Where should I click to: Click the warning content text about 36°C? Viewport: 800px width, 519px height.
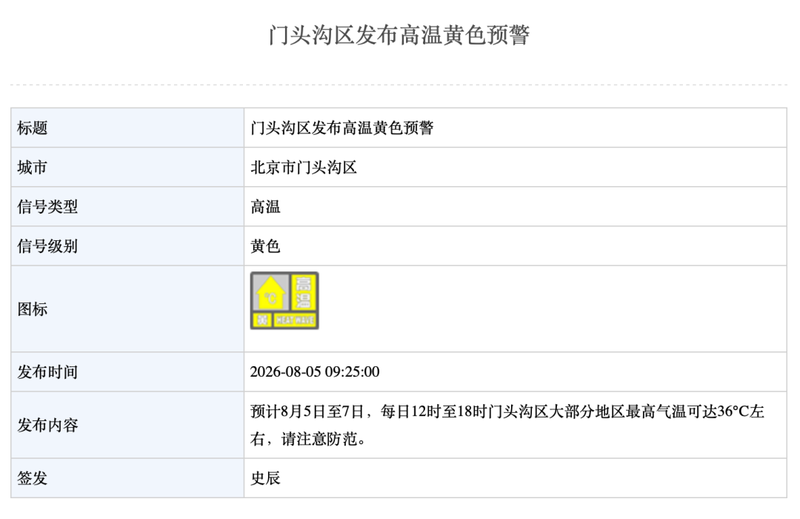pos(507,425)
